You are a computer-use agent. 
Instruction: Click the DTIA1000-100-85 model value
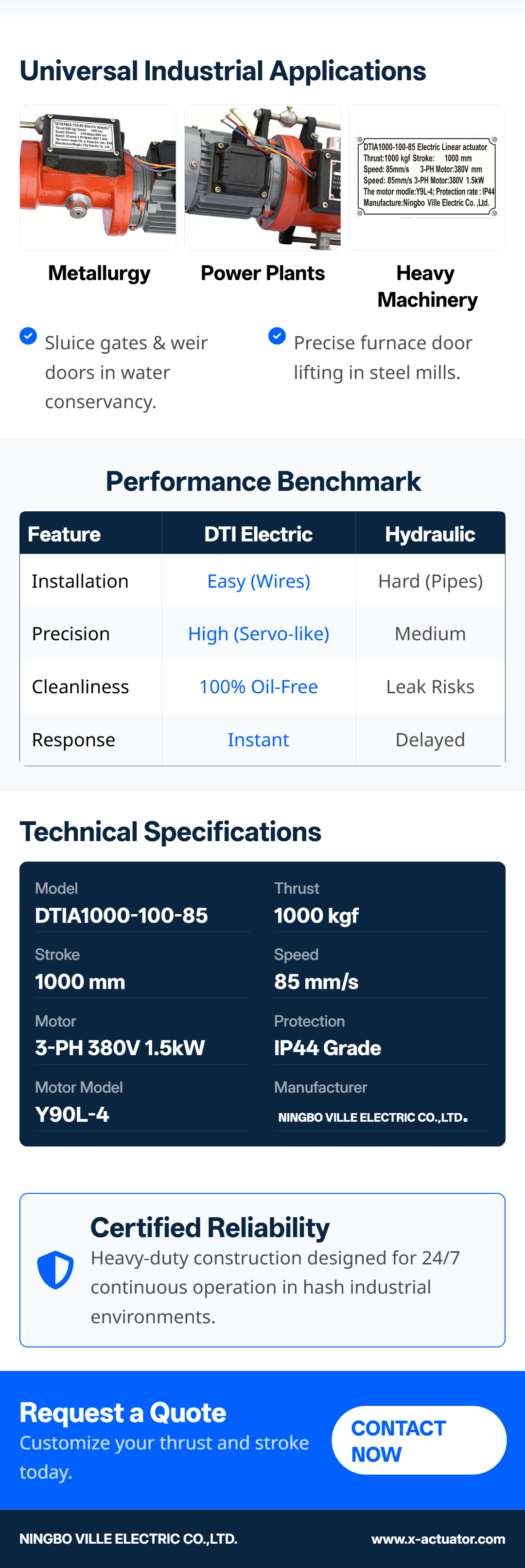[x=121, y=916]
